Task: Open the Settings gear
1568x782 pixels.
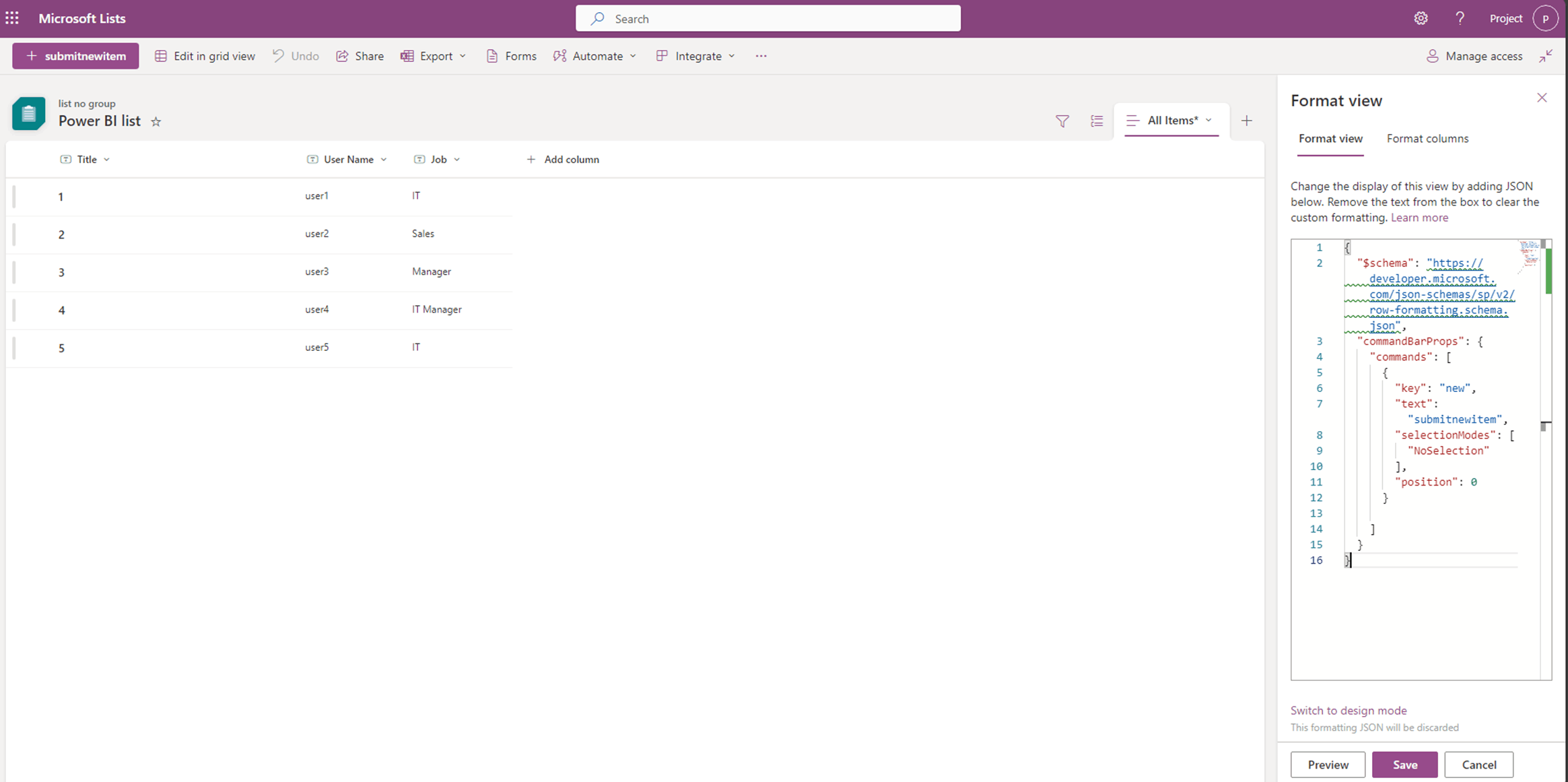Action: [x=1421, y=18]
